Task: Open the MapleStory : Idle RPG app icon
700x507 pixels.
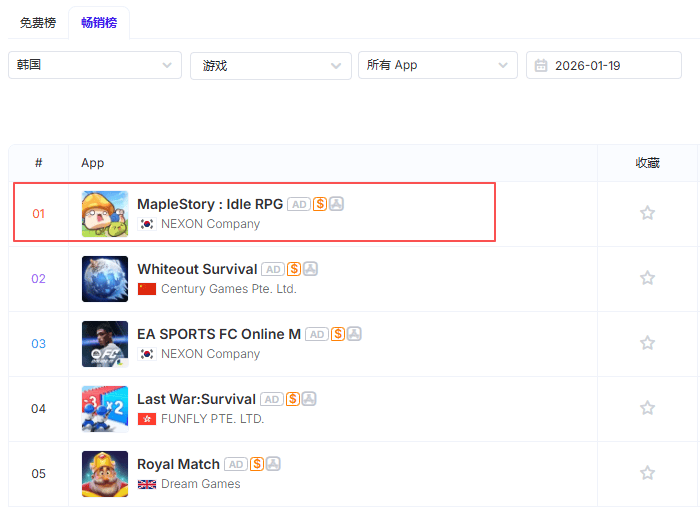Action: pos(105,213)
